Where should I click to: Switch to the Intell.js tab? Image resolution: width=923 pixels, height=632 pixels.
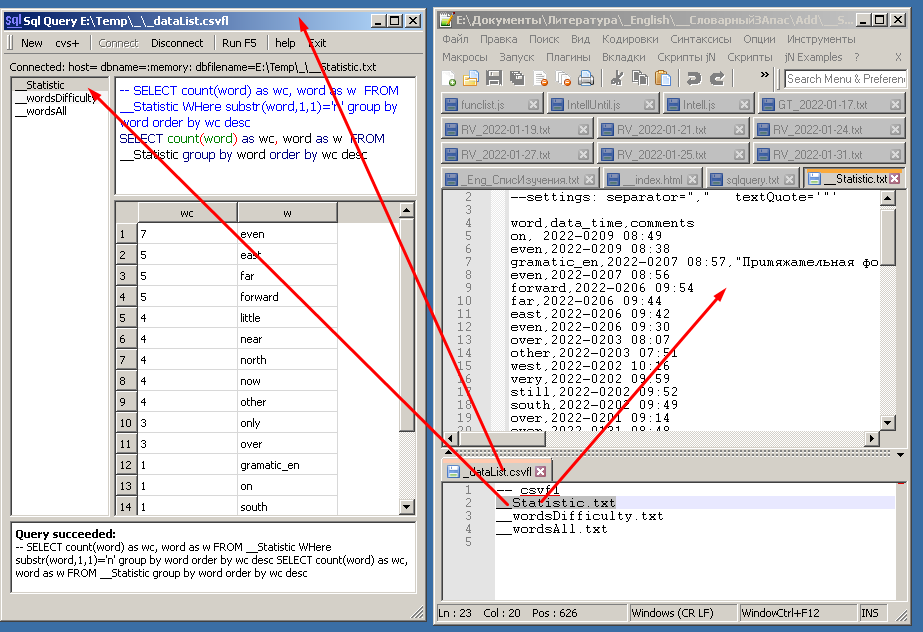(708, 105)
